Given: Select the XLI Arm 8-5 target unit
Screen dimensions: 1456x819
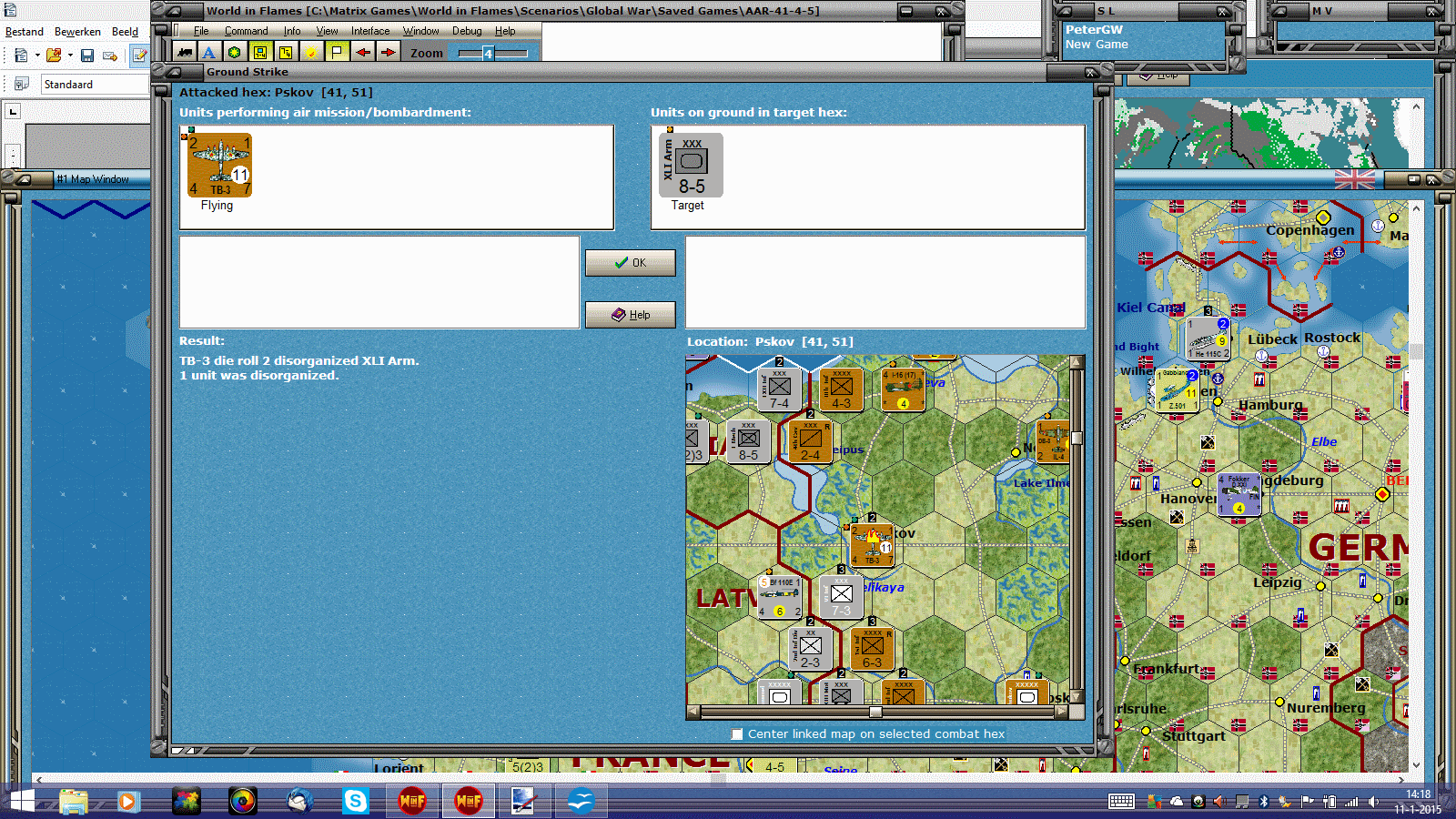Looking at the screenshot, I should pos(691,166).
